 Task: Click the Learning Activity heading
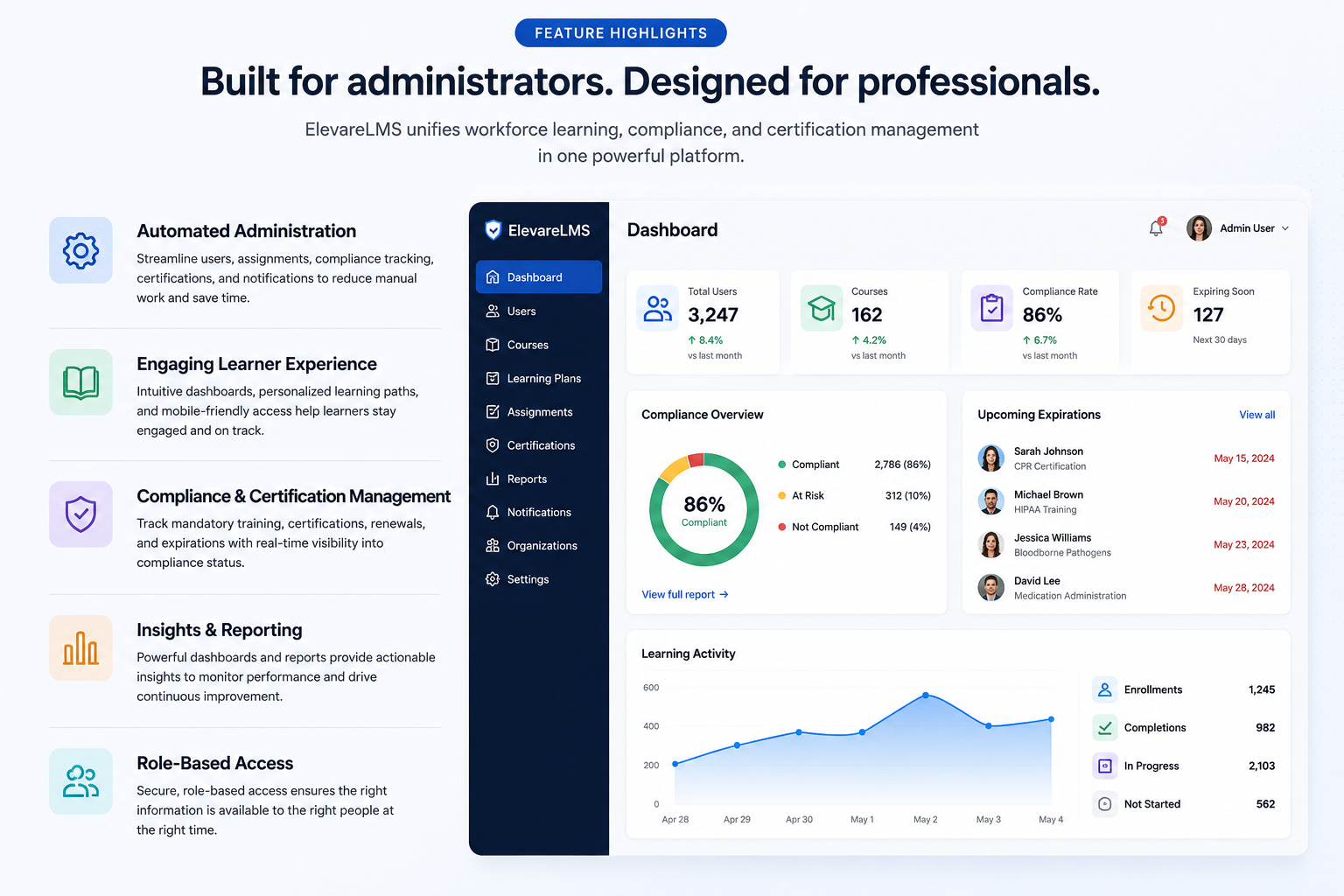(688, 654)
